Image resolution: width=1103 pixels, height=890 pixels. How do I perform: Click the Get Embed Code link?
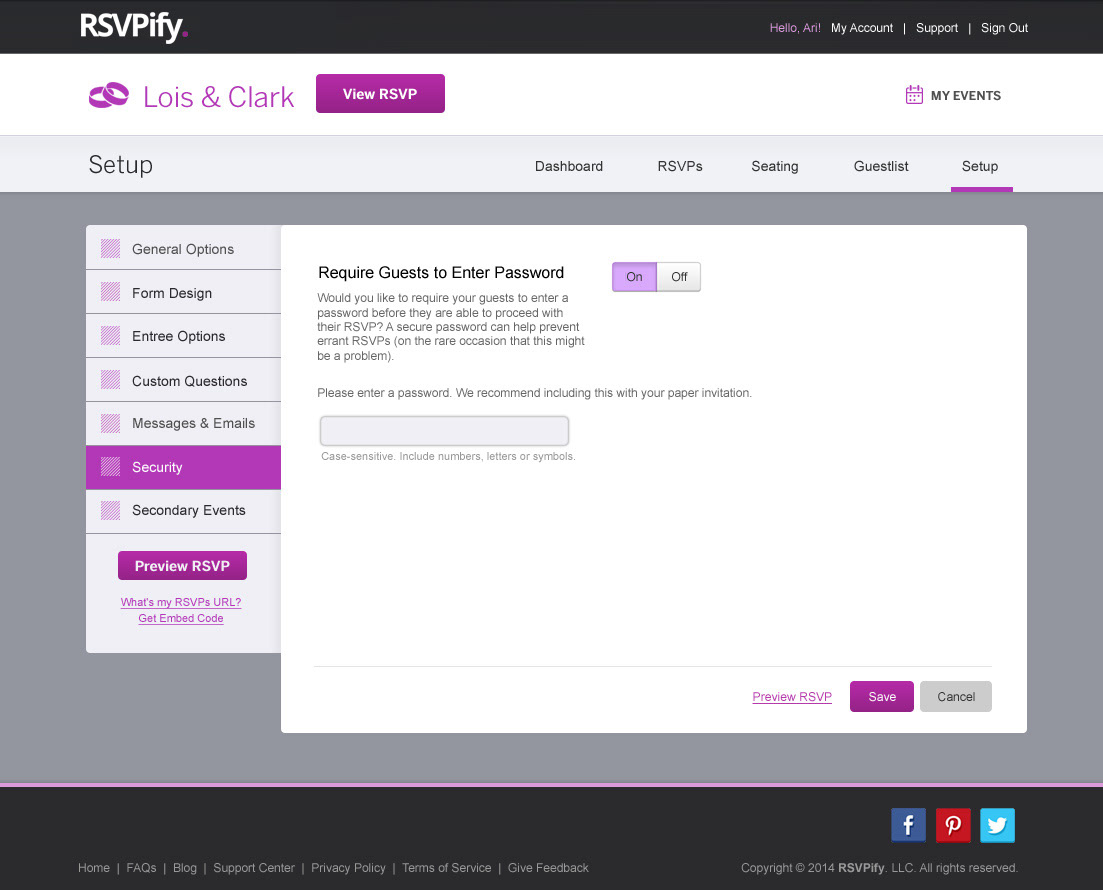pyautogui.click(x=181, y=618)
